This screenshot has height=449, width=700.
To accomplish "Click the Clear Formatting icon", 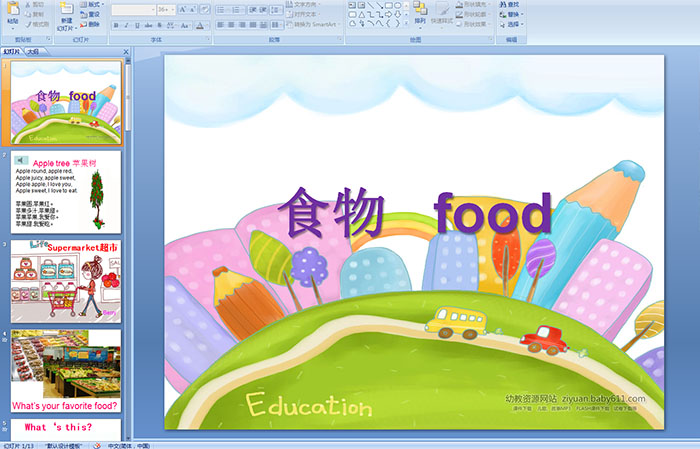I will click(204, 10).
